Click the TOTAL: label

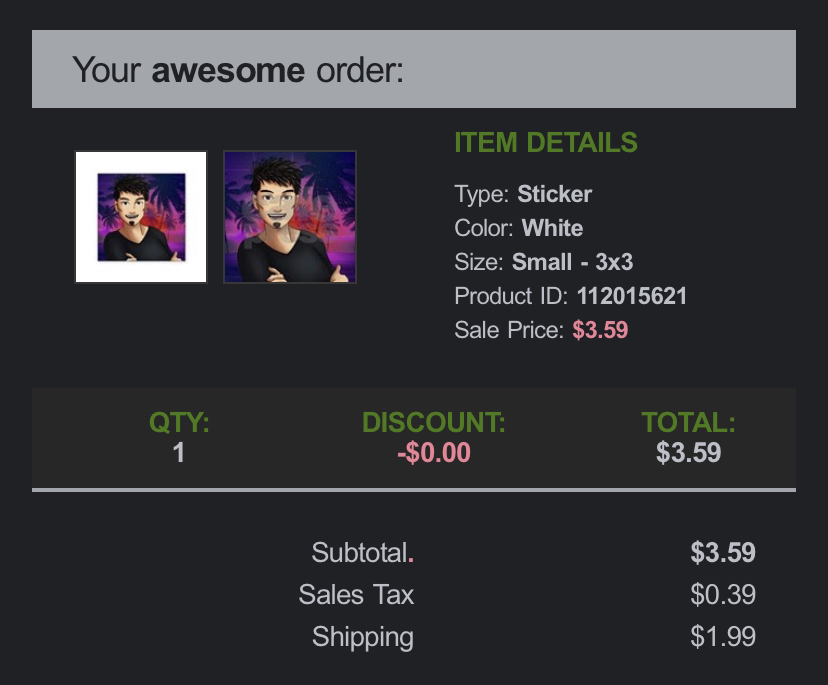(x=688, y=423)
